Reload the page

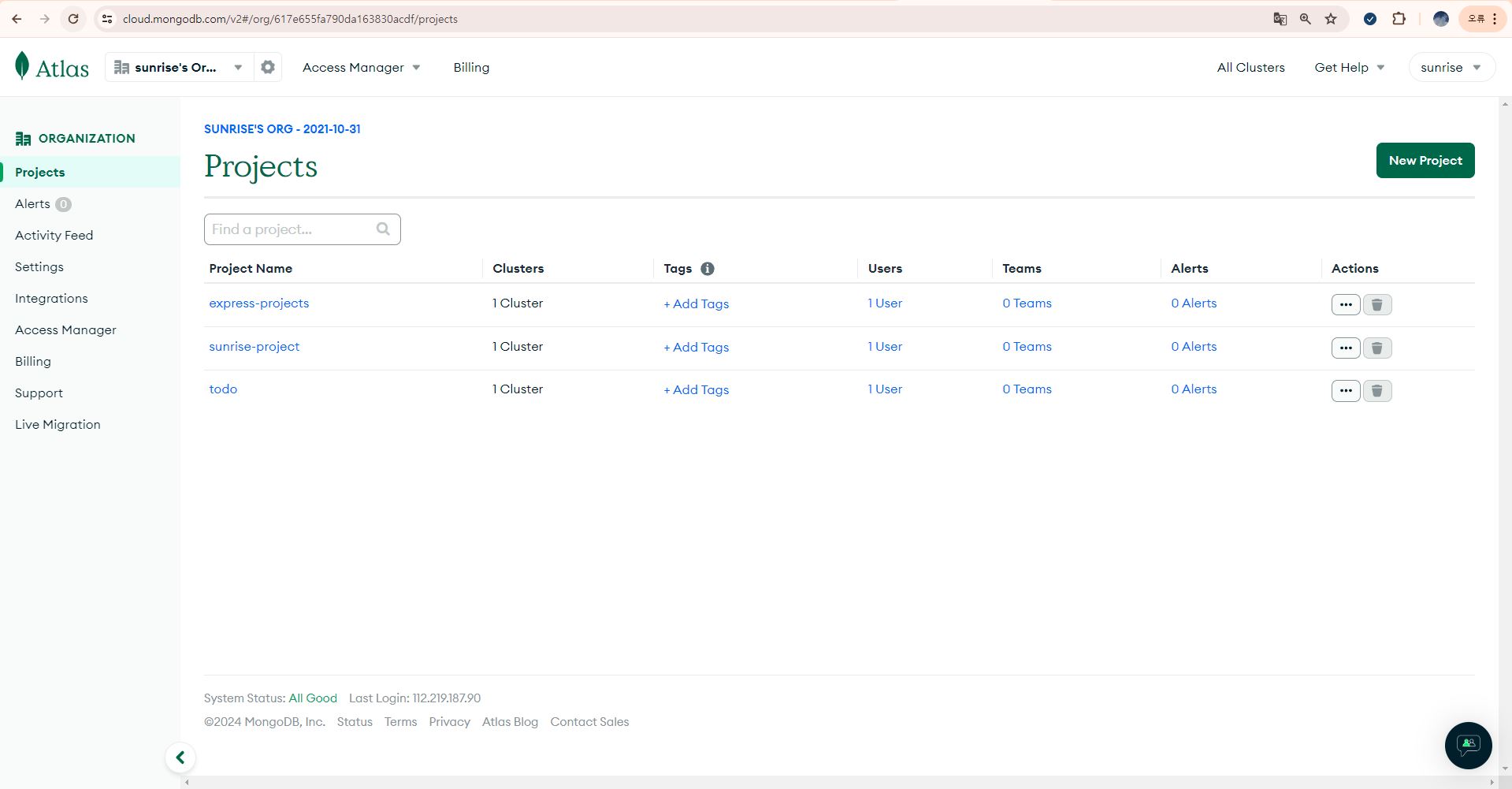click(73, 19)
